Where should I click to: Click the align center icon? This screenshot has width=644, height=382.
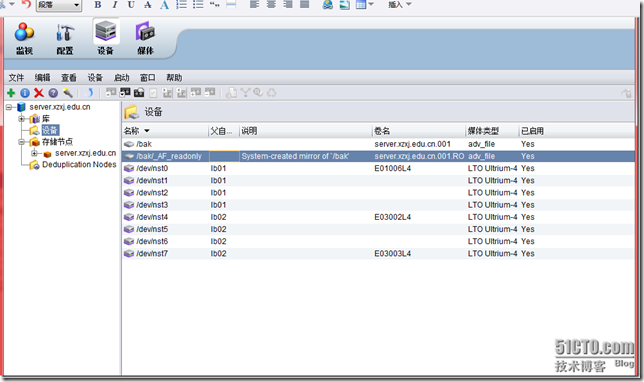coord(271,5)
